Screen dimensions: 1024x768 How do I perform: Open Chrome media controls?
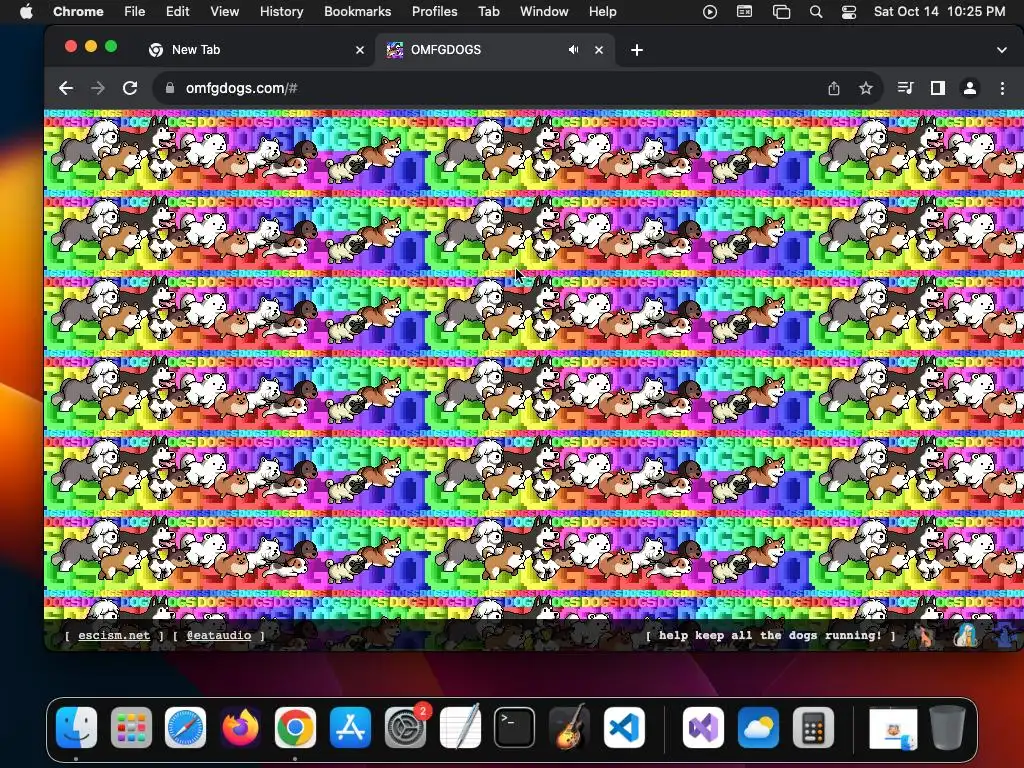tap(905, 88)
